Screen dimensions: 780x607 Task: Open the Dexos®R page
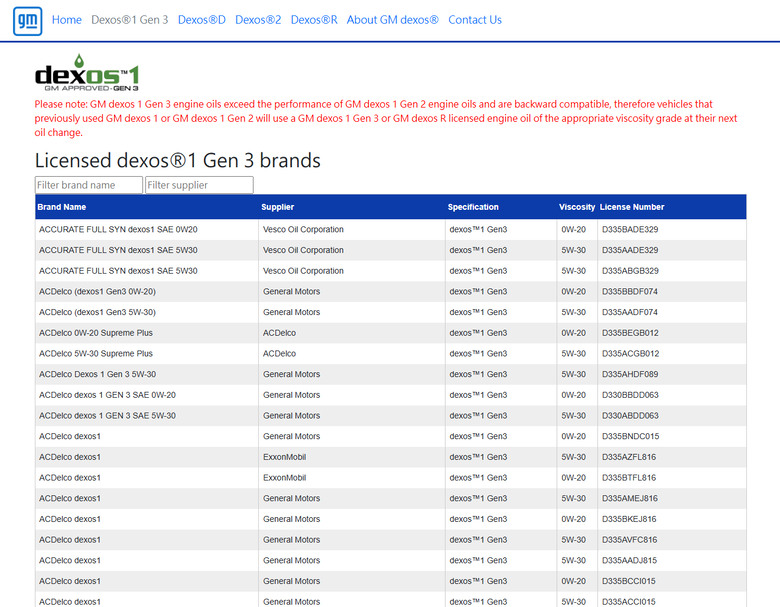tap(314, 20)
